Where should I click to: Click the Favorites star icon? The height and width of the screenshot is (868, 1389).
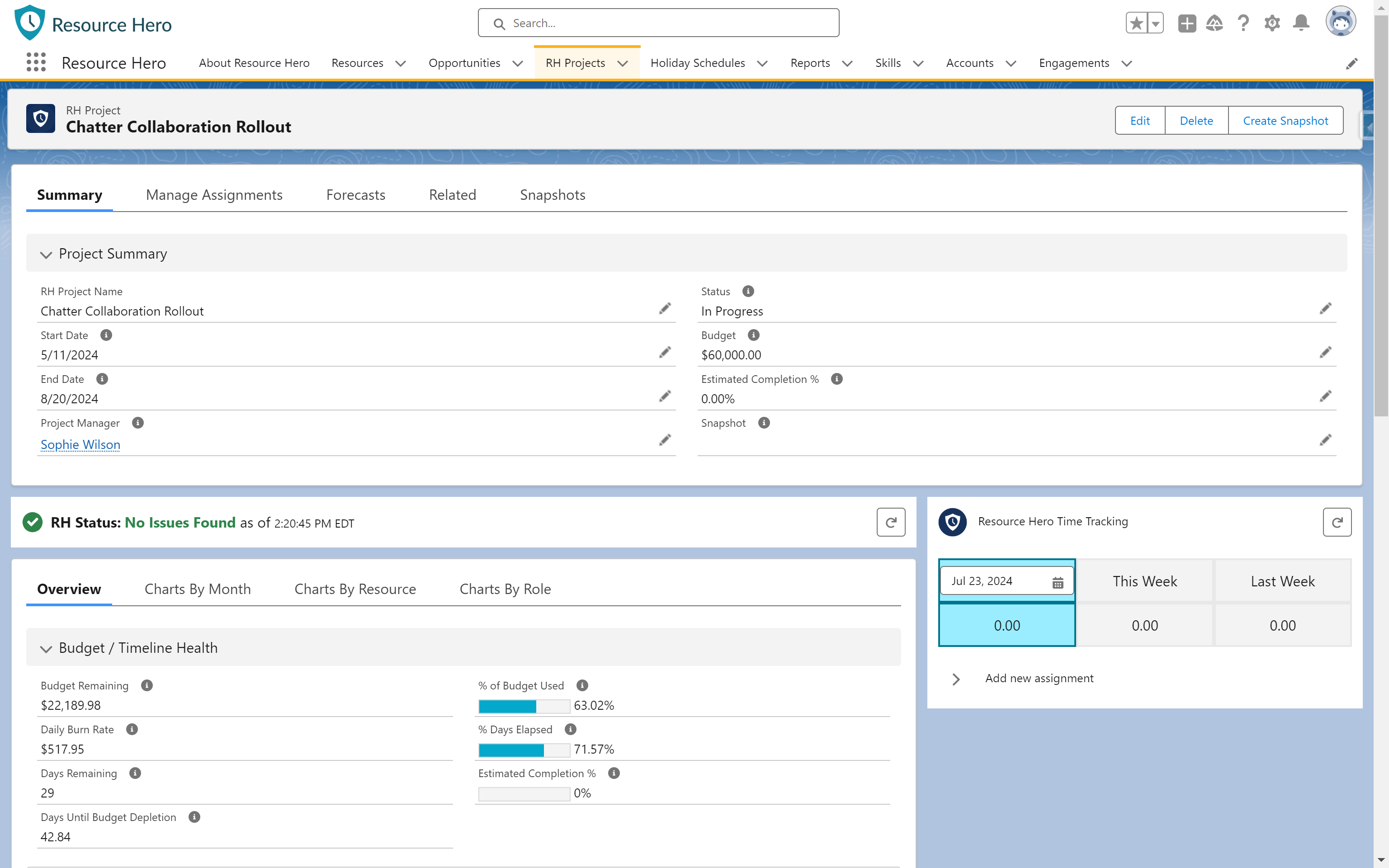pyautogui.click(x=1136, y=23)
